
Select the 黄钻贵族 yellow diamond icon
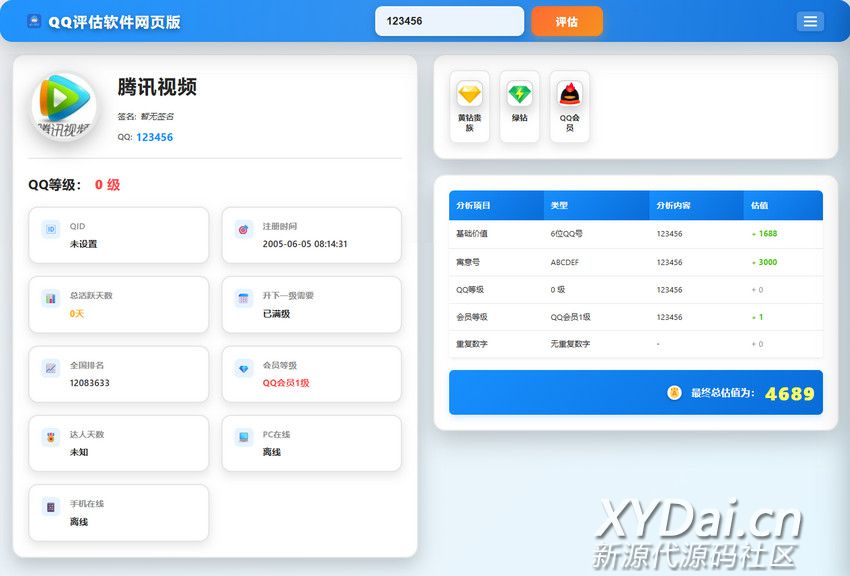point(469,95)
